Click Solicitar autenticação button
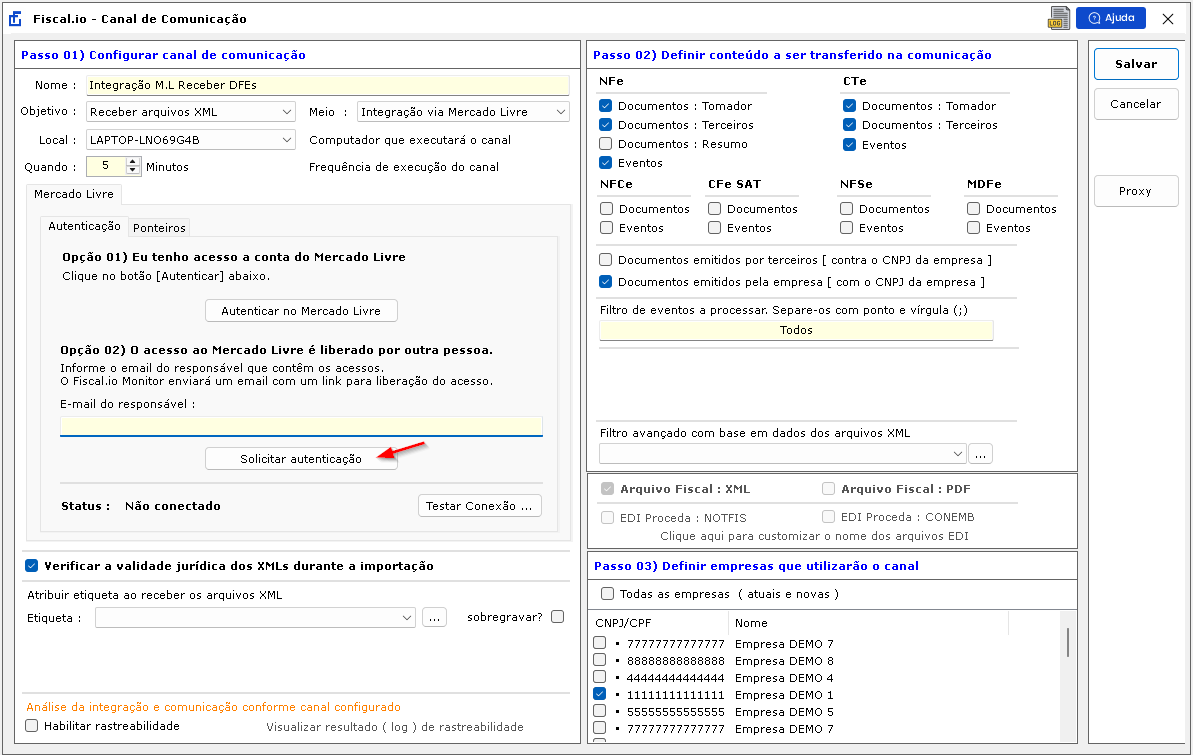 [x=301, y=459]
